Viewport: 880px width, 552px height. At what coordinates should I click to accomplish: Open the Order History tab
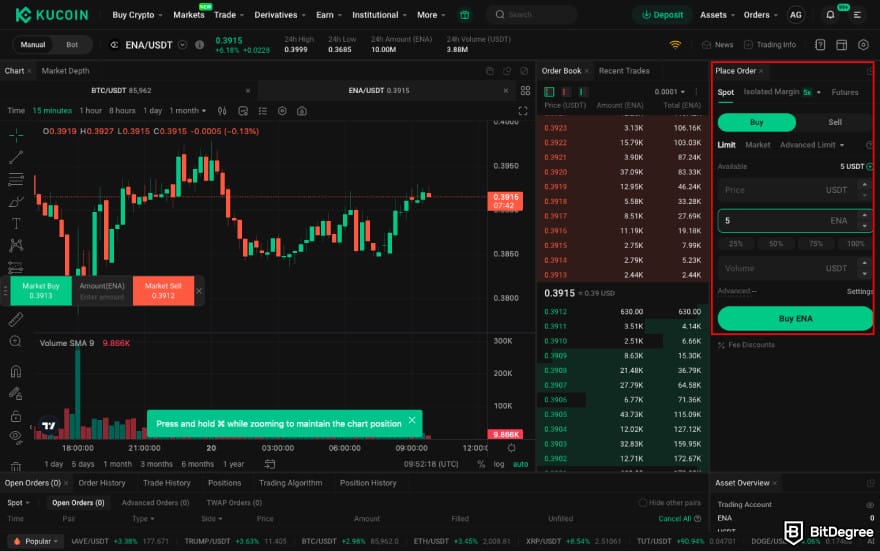[x=102, y=483]
